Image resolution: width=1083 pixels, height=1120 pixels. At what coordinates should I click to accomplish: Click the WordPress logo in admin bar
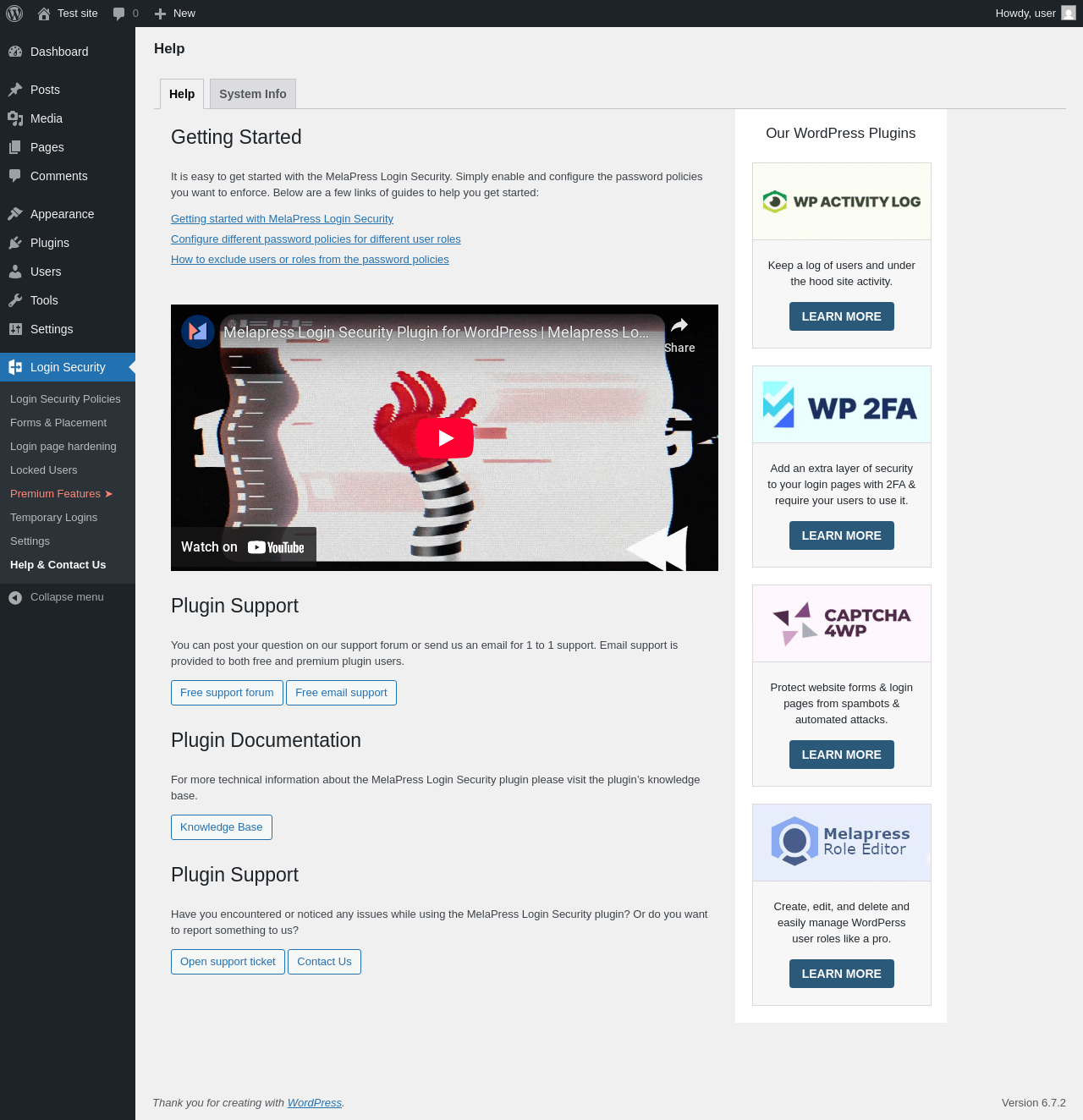pyautogui.click(x=14, y=14)
